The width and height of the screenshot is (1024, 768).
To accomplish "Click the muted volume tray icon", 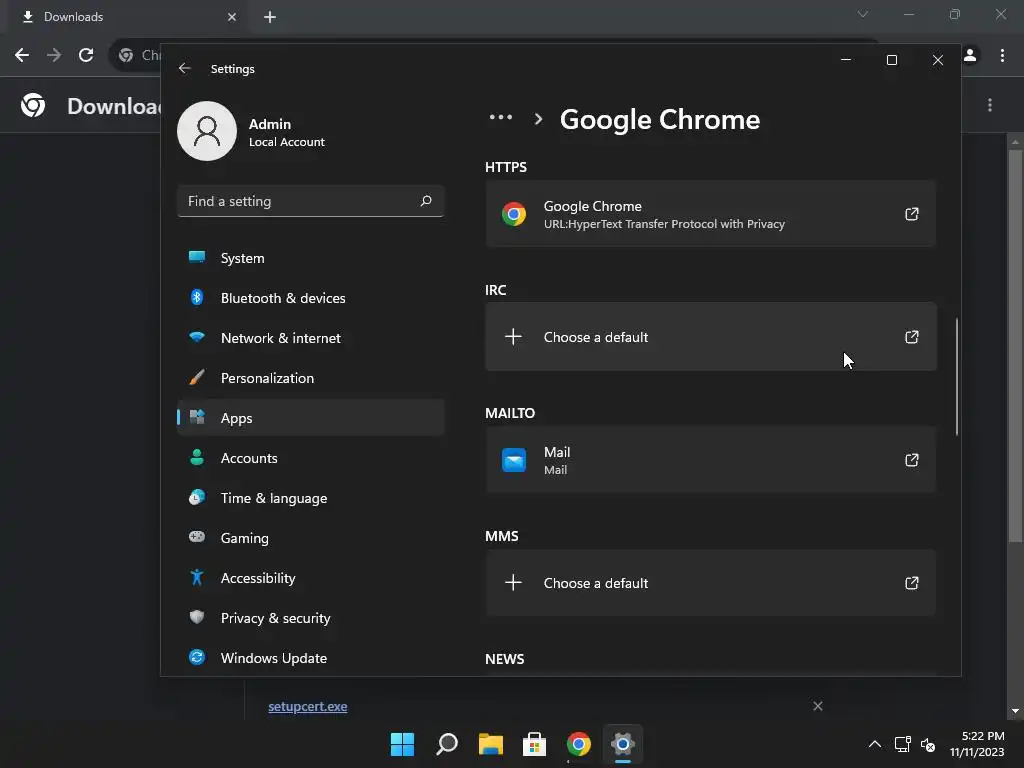I will (928, 744).
